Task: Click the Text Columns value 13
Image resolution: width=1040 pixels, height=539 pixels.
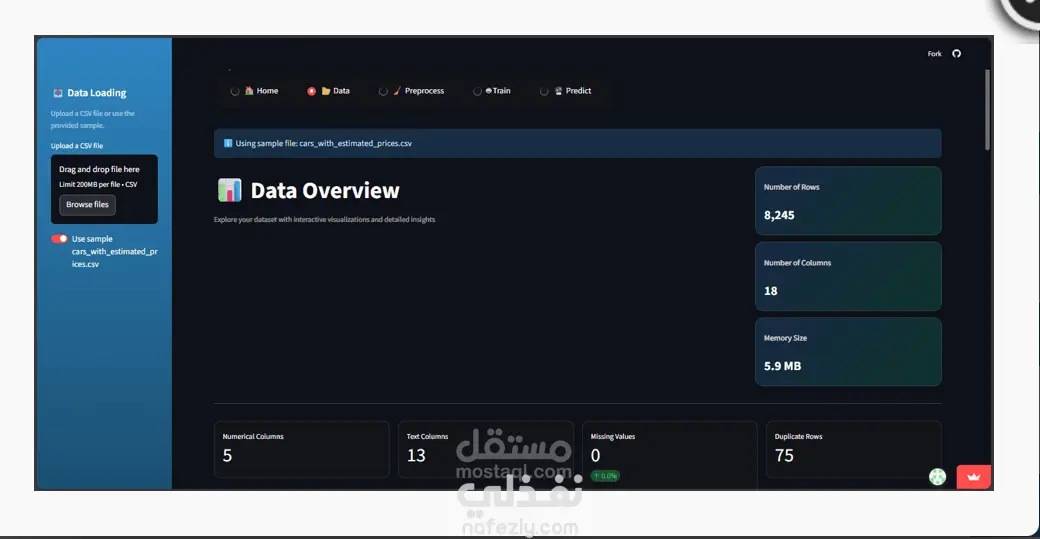Action: (x=416, y=455)
